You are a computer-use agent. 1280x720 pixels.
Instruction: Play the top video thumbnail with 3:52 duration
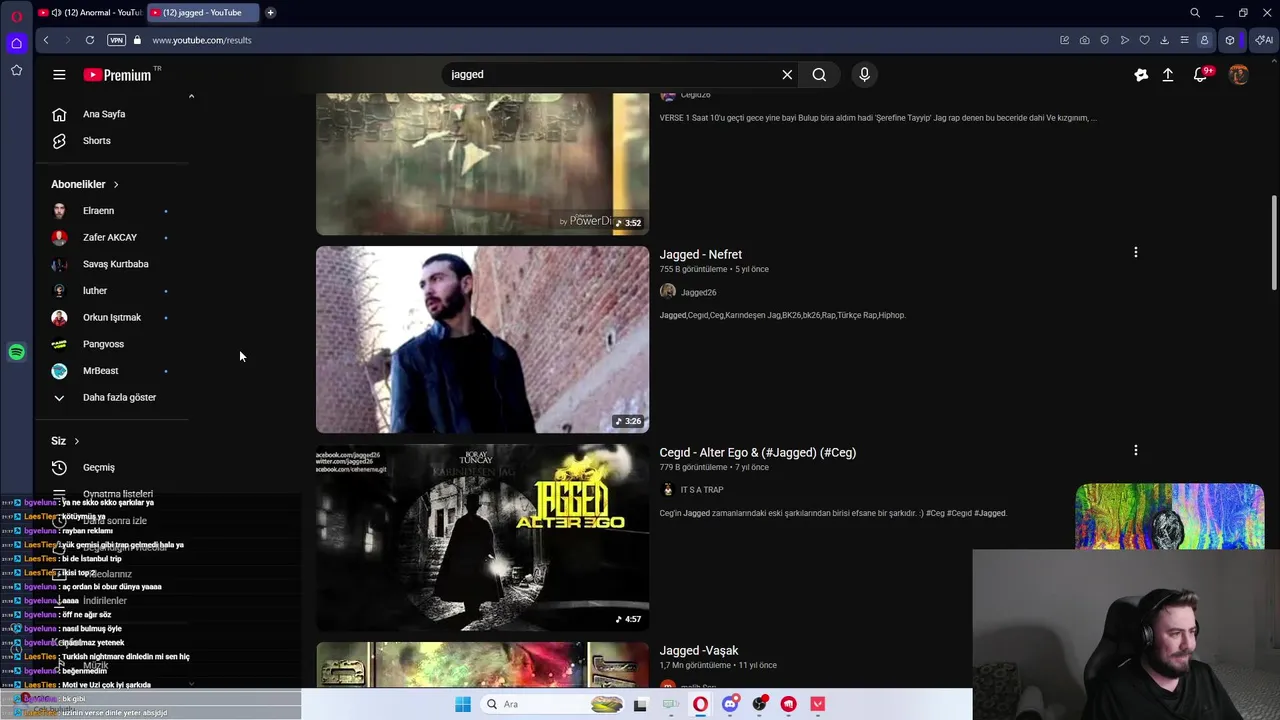tap(482, 164)
